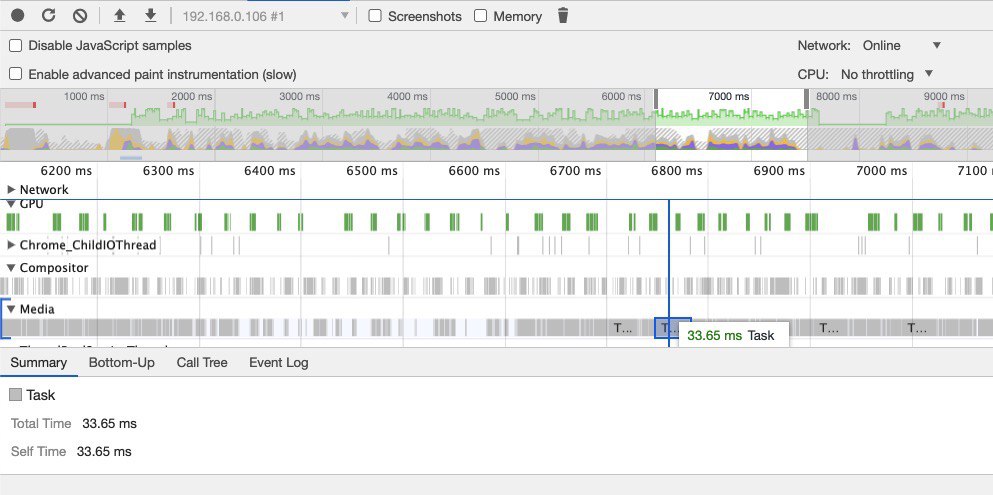Open the 192.168.0.106 #1 recording dropdown
Screen dimensions: 993x495
tap(265, 16)
